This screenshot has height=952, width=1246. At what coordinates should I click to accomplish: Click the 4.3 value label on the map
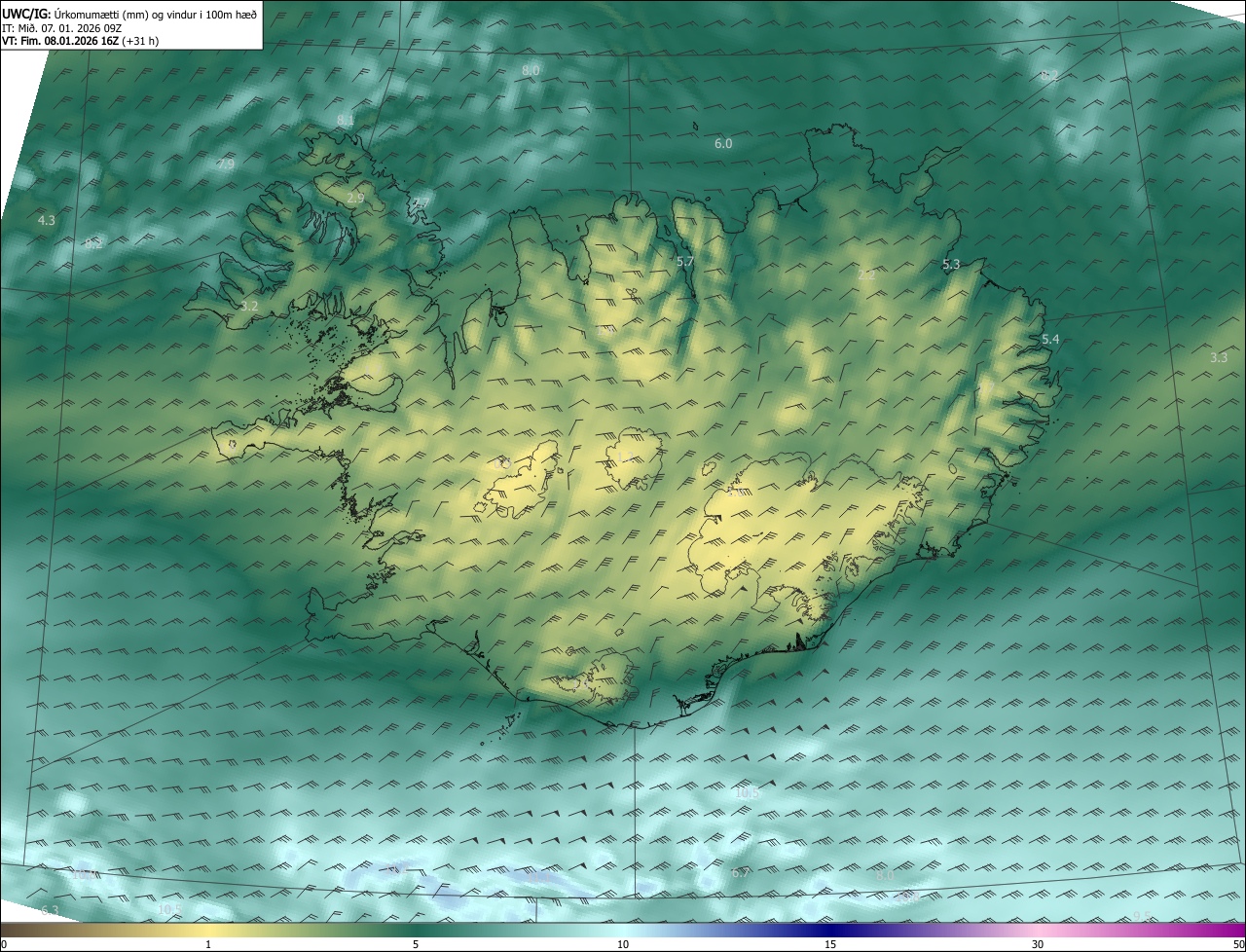tap(46, 221)
